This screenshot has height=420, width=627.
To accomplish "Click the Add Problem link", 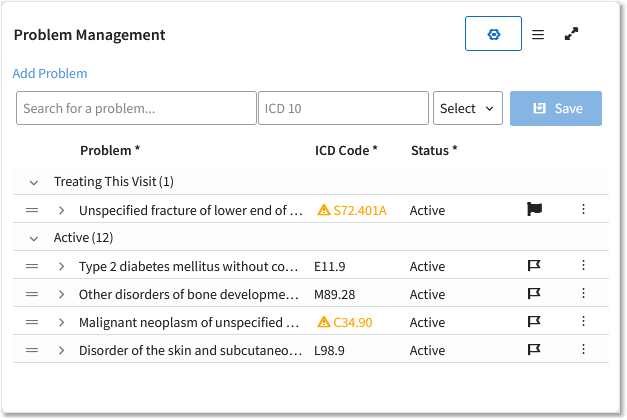I will (50, 74).
